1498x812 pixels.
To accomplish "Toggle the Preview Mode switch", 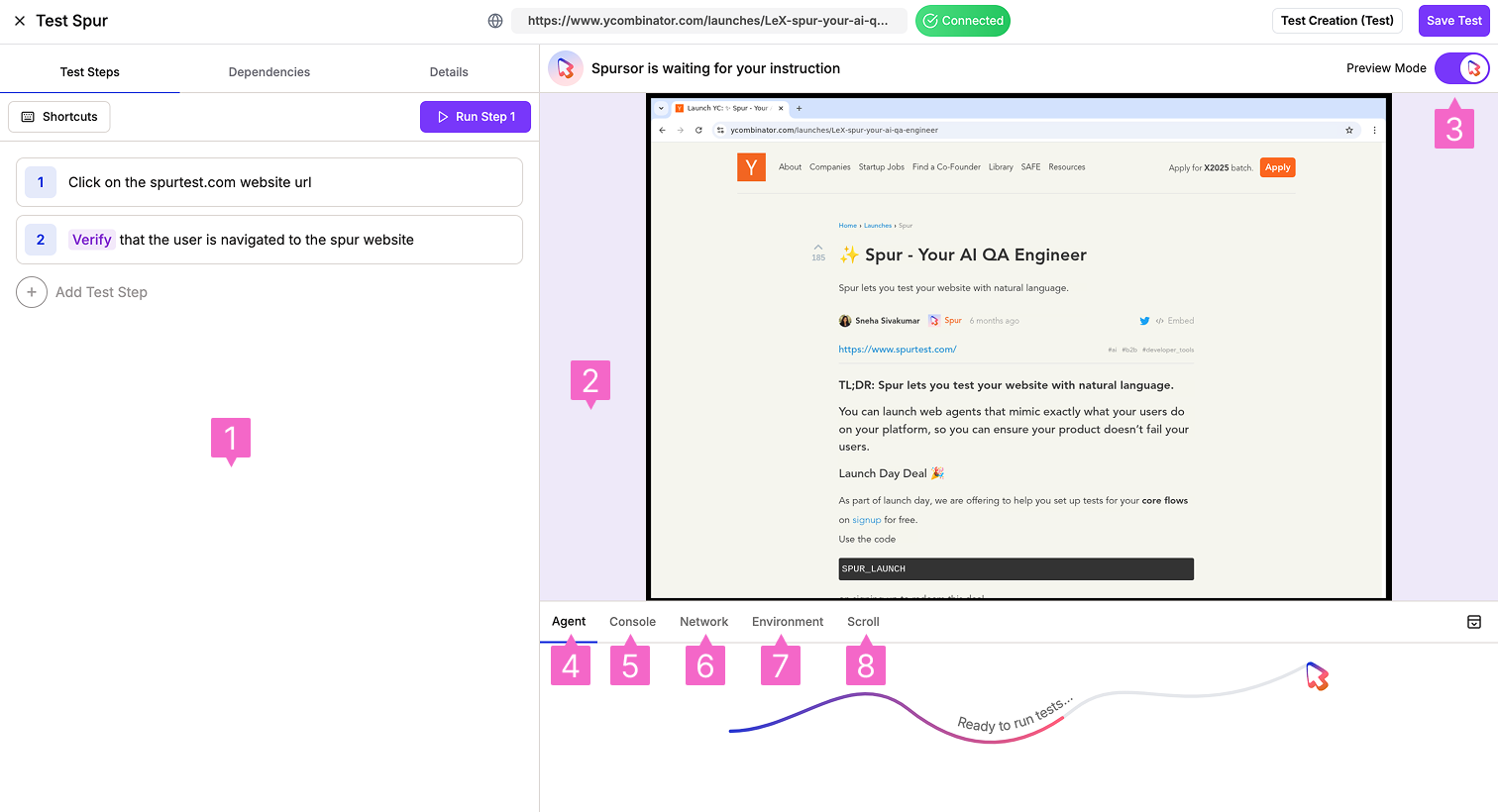I will (x=1461, y=68).
